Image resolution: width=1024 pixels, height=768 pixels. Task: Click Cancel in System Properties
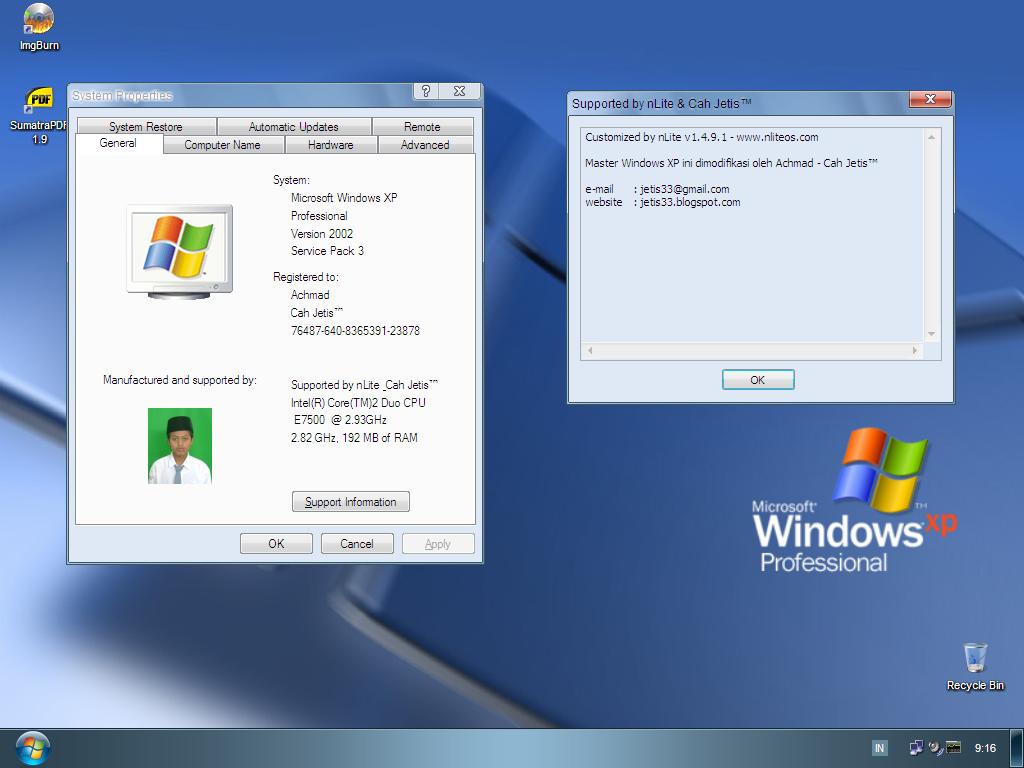[x=357, y=543]
